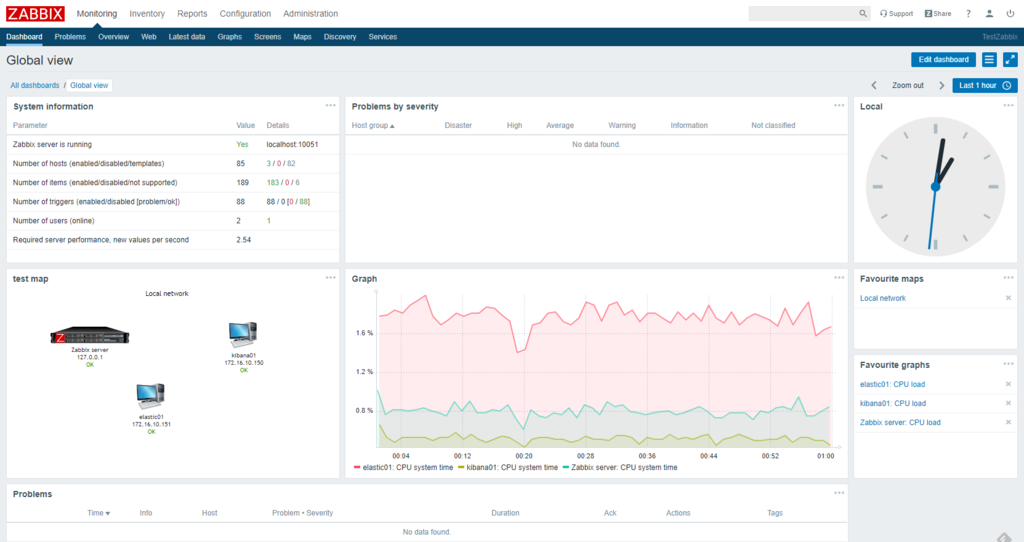
Task: Remove kibana01: CPU load favourite
Action: (1008, 403)
